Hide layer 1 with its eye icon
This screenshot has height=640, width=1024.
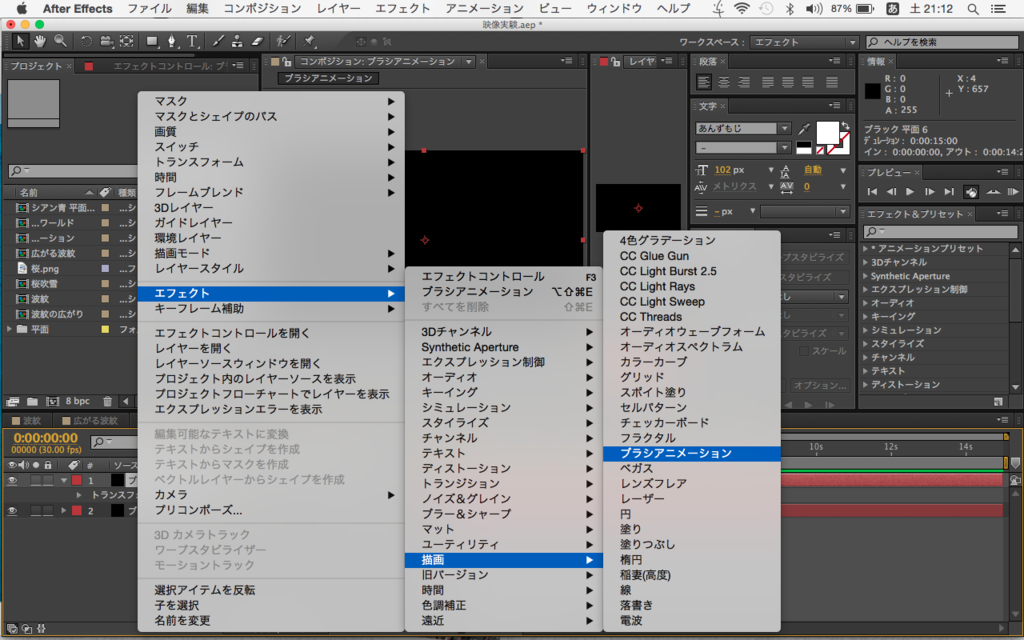click(12, 480)
